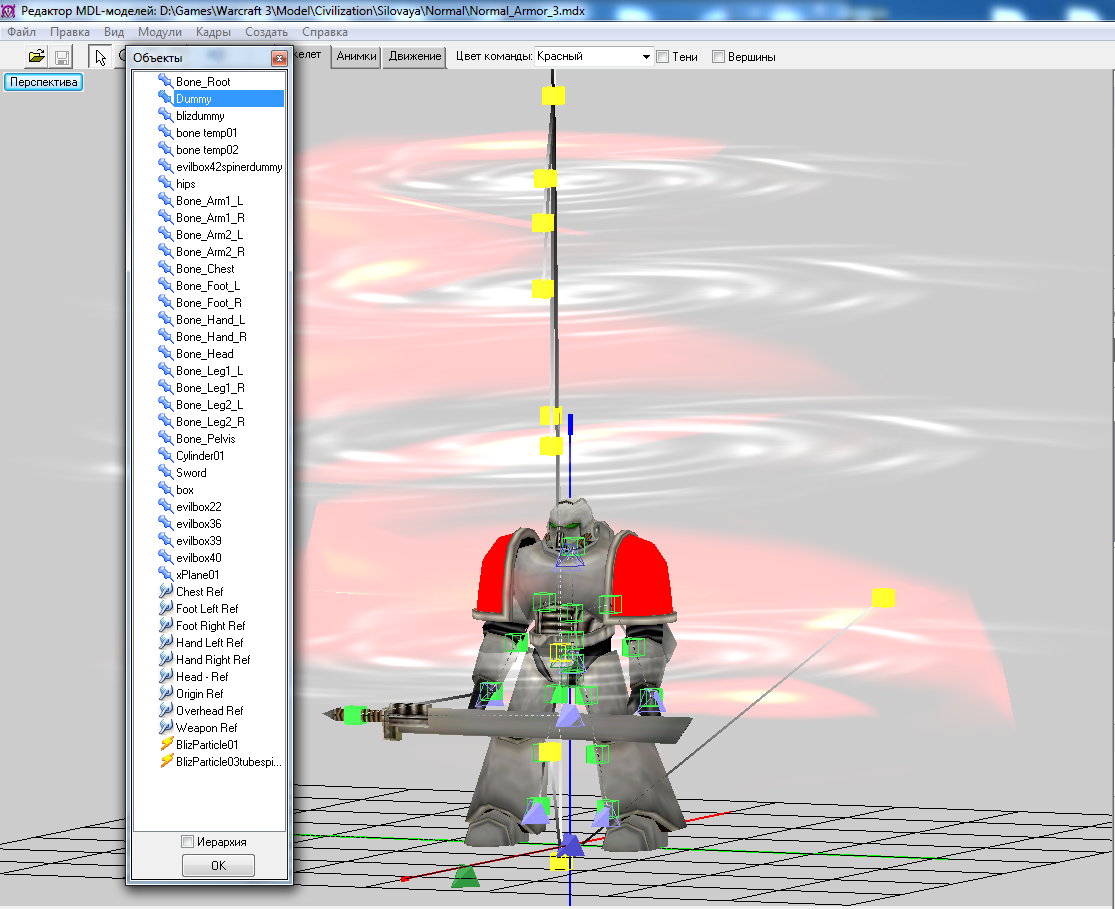Screen dimensions: 1115x909
Task: Enable the Тени shadows checkbox
Action: pyautogui.click(x=663, y=57)
